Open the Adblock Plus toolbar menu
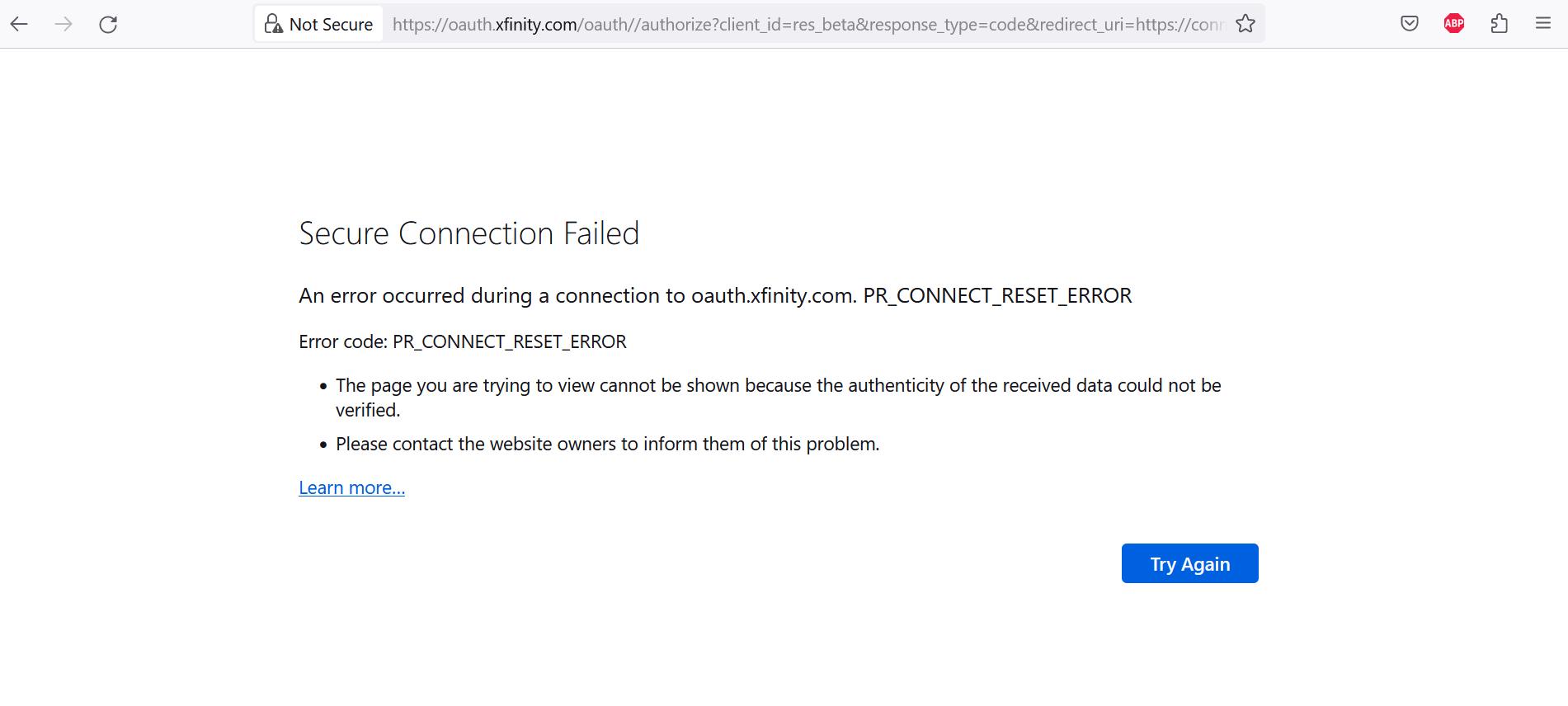Screen dimensions: 1568x706 tap(1453, 22)
